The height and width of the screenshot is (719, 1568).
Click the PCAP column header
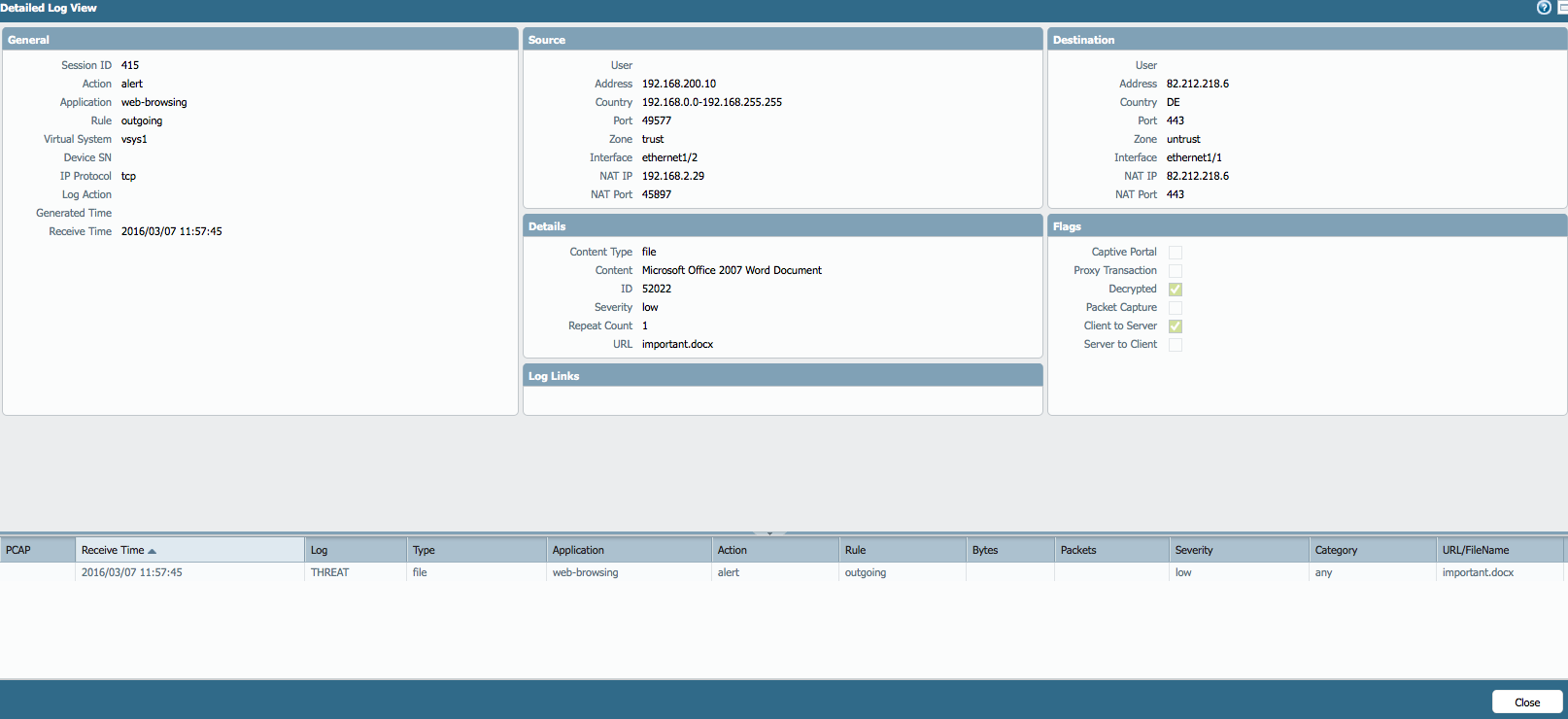pyautogui.click(x=18, y=550)
